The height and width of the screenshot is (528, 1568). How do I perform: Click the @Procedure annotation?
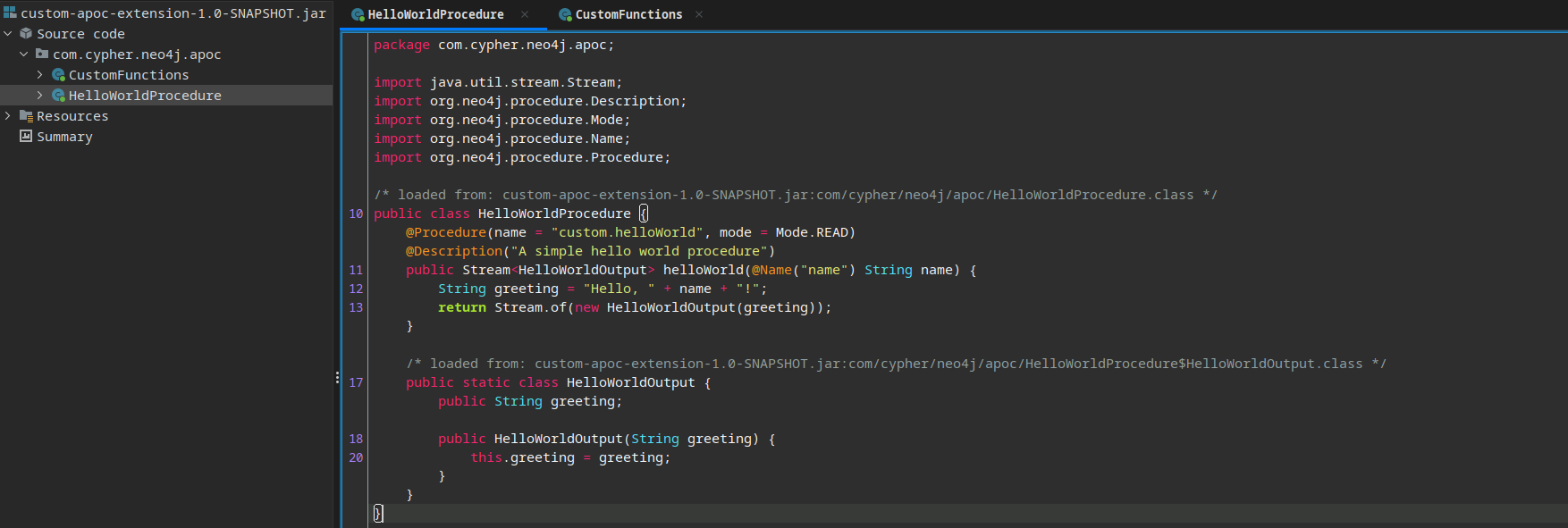click(x=446, y=232)
